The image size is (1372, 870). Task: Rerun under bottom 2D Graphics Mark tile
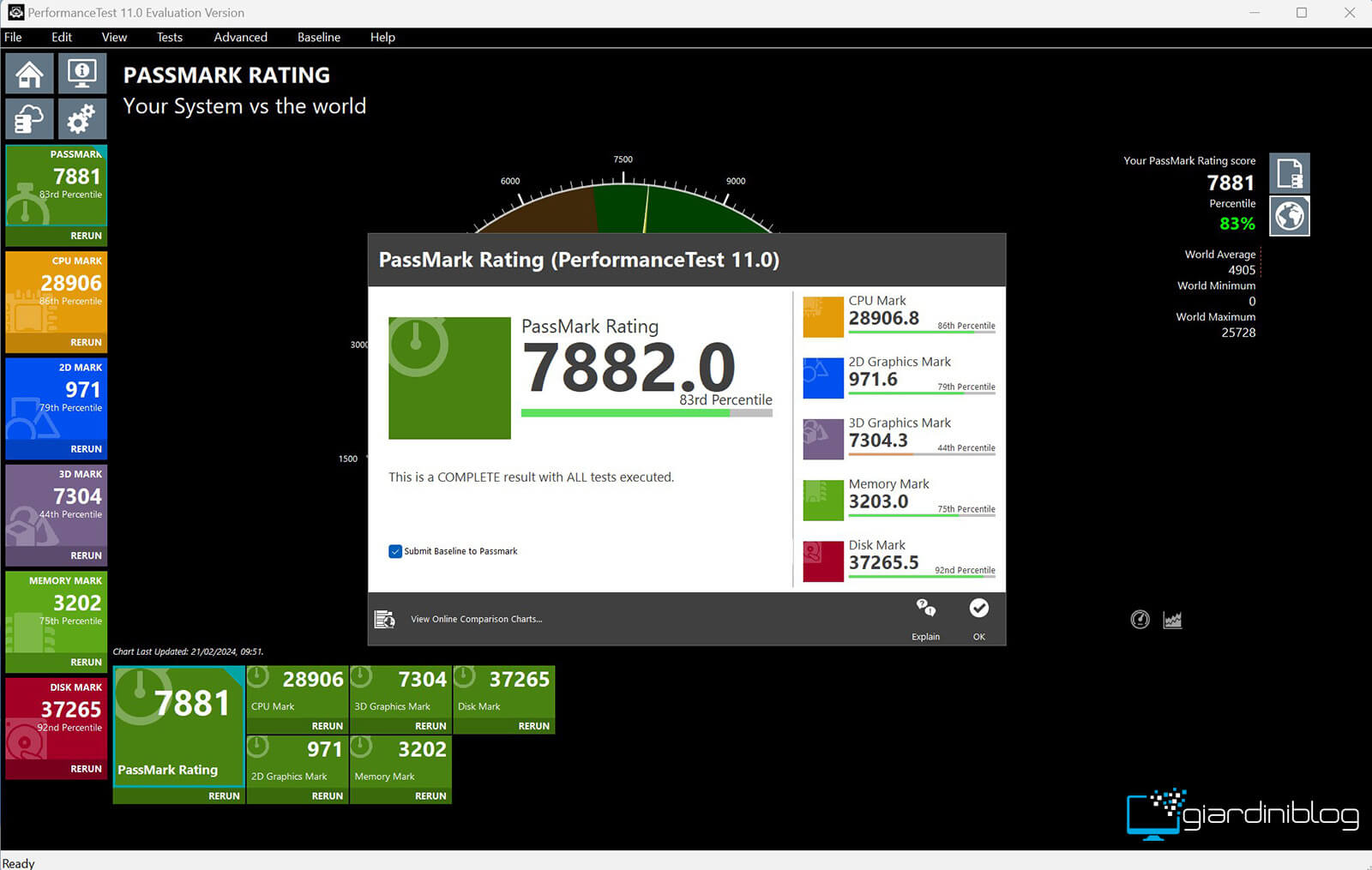328,796
